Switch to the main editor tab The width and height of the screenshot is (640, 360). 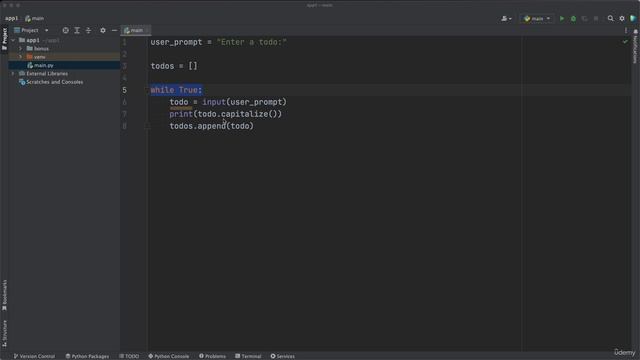(x=136, y=30)
